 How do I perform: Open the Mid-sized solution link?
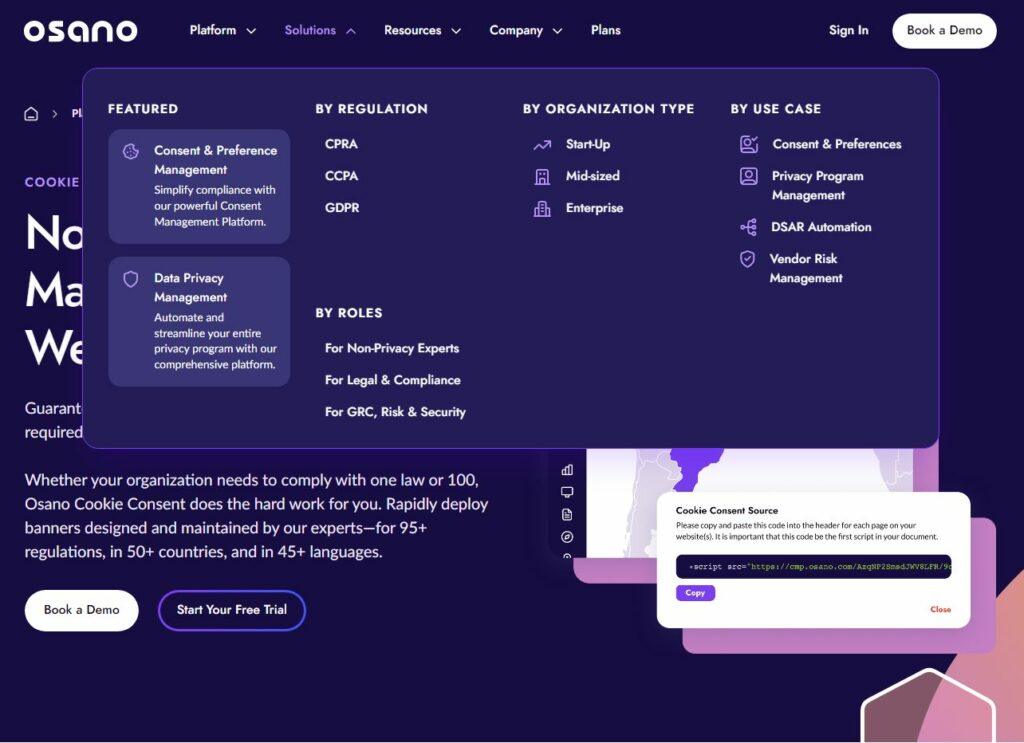coord(592,176)
